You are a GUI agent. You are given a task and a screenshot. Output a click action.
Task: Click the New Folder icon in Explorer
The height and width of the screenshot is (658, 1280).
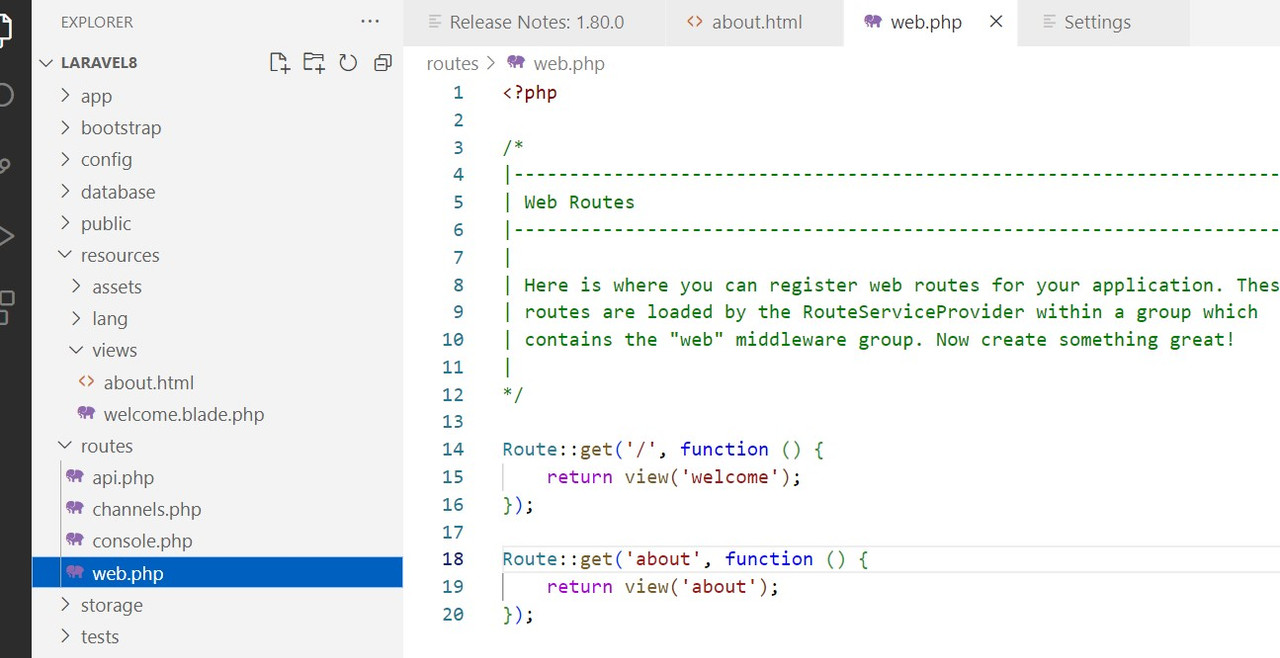pyautogui.click(x=314, y=63)
